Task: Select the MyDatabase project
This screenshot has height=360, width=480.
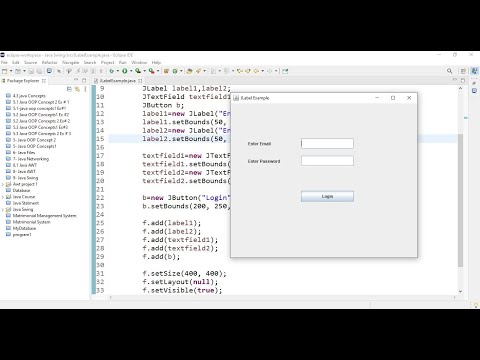Action: (x=24, y=228)
